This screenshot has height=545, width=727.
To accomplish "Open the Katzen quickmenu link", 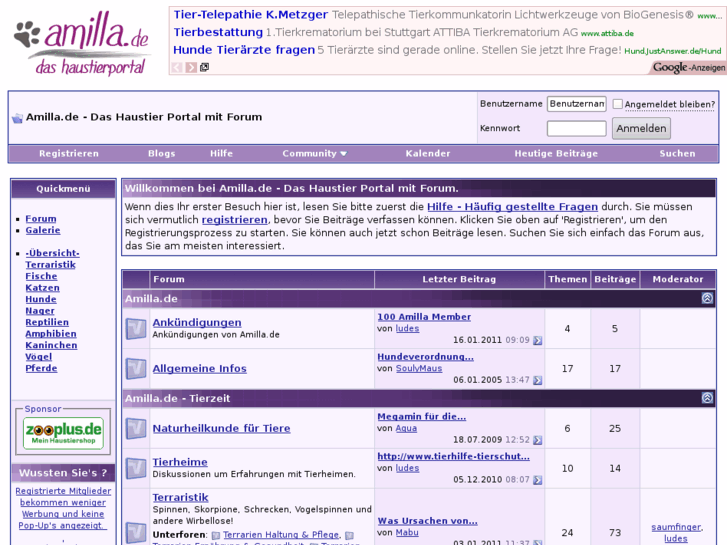I will [x=42, y=288].
